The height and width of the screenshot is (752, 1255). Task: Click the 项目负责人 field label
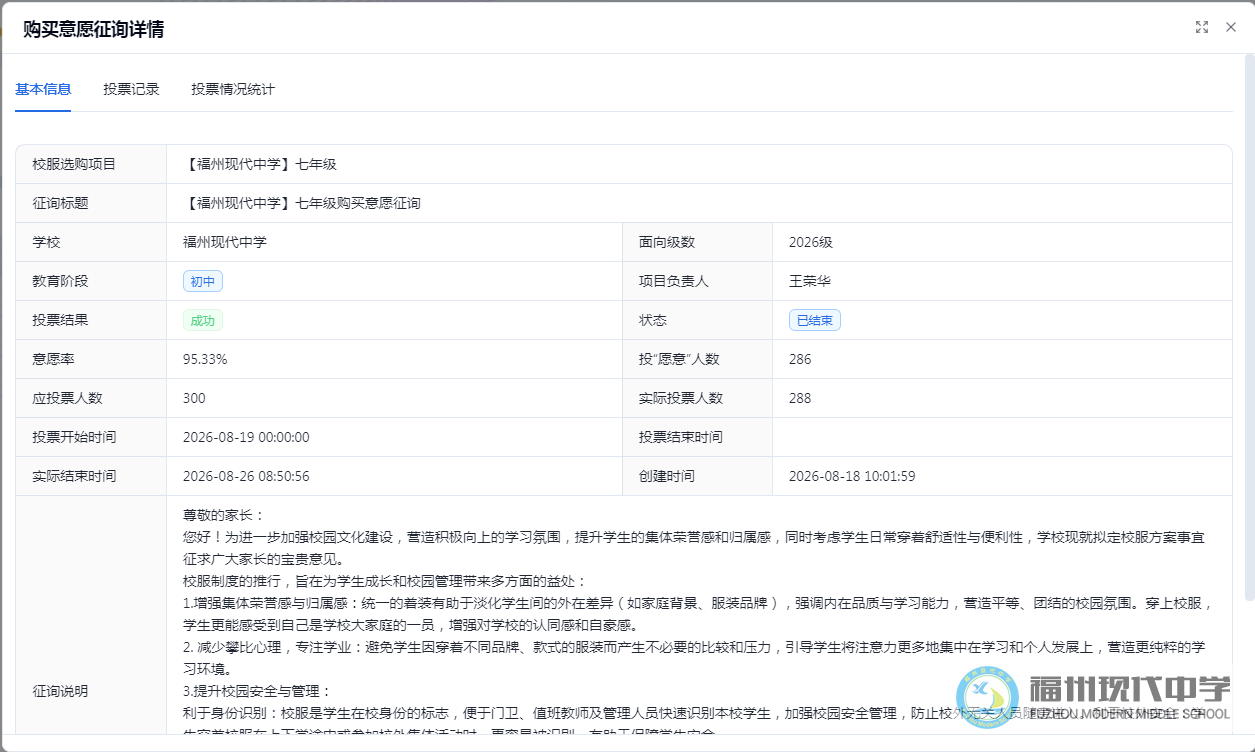674,281
